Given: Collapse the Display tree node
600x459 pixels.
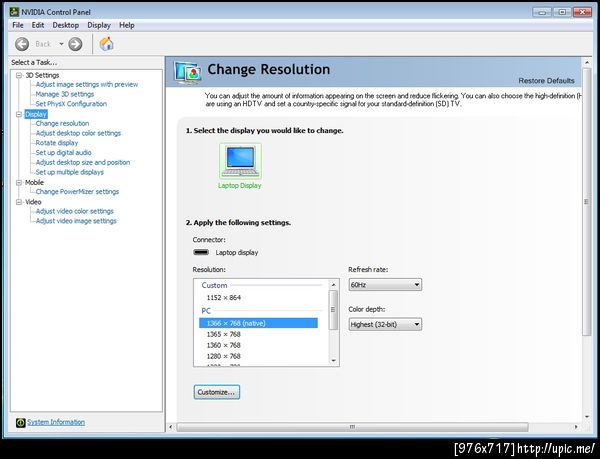Looking at the screenshot, I should [19, 114].
